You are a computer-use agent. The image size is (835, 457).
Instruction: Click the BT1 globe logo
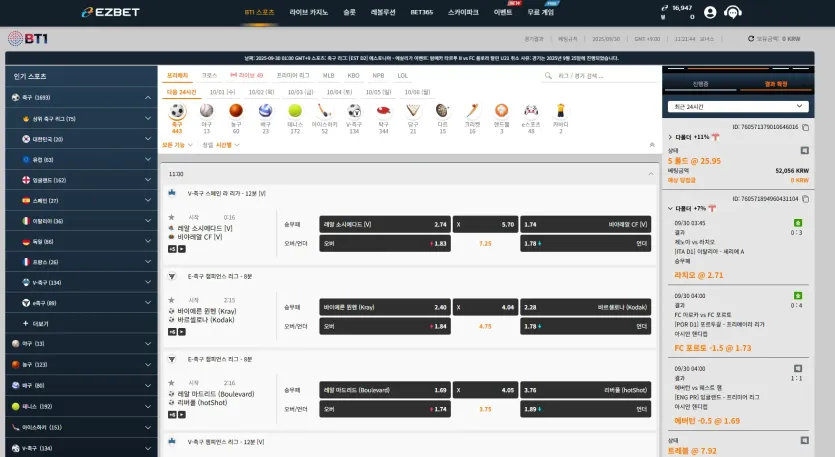point(28,38)
